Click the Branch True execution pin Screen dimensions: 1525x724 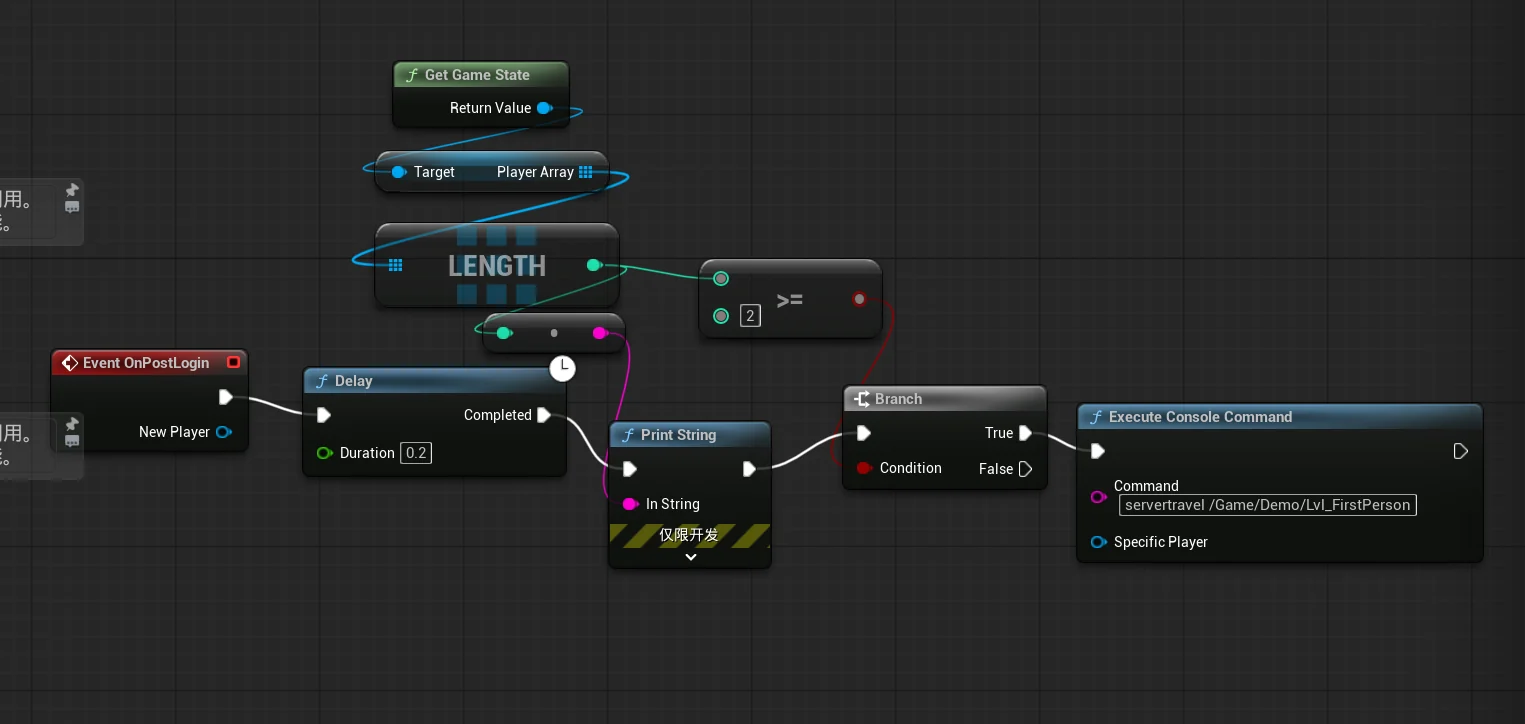click(x=1024, y=433)
